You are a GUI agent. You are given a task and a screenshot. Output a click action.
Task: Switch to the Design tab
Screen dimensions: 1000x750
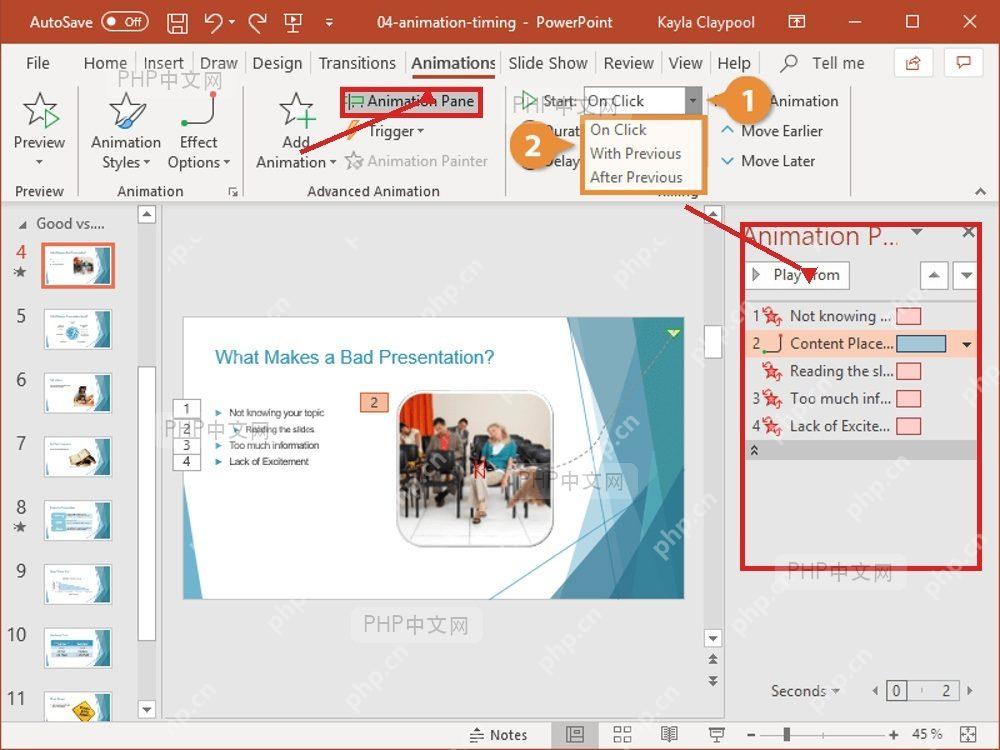coord(277,63)
